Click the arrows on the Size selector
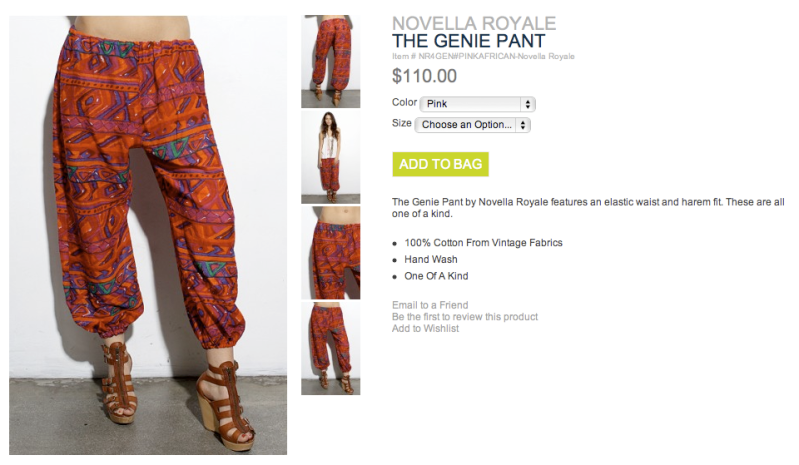 522,125
